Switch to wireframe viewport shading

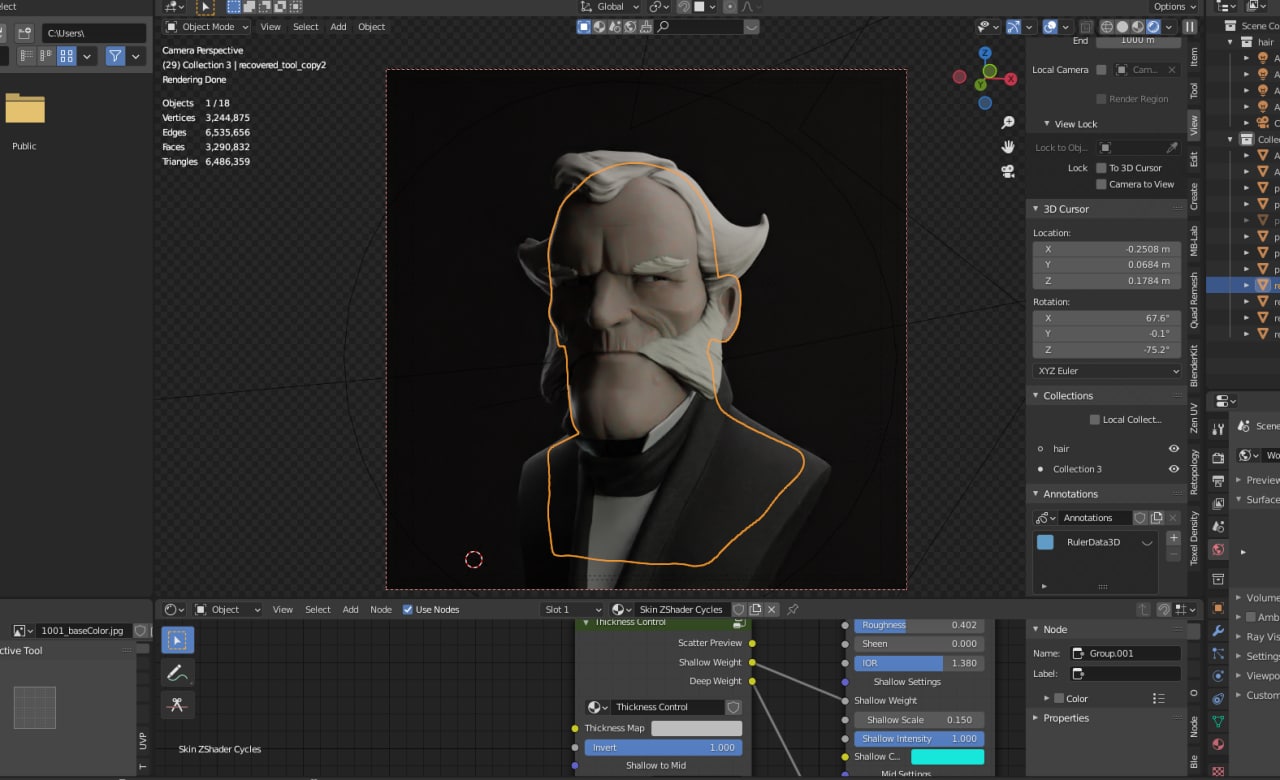[1107, 27]
